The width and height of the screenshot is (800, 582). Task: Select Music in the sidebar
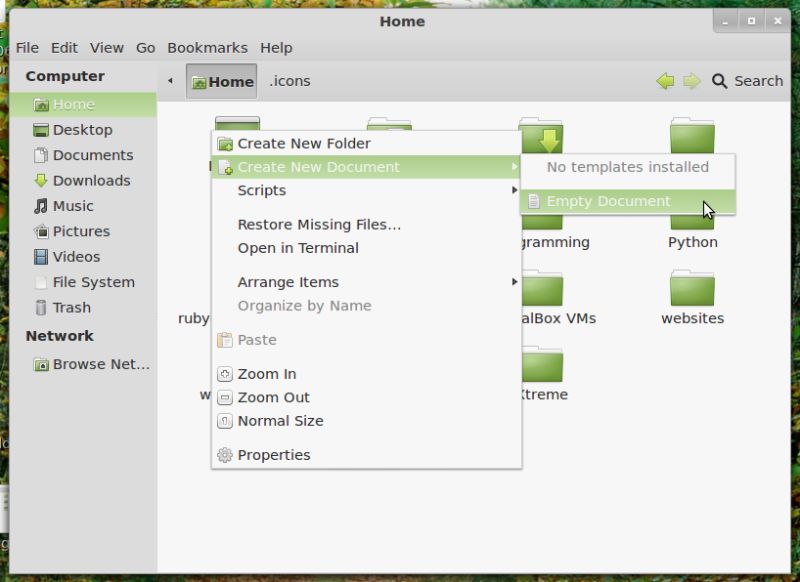coord(68,206)
